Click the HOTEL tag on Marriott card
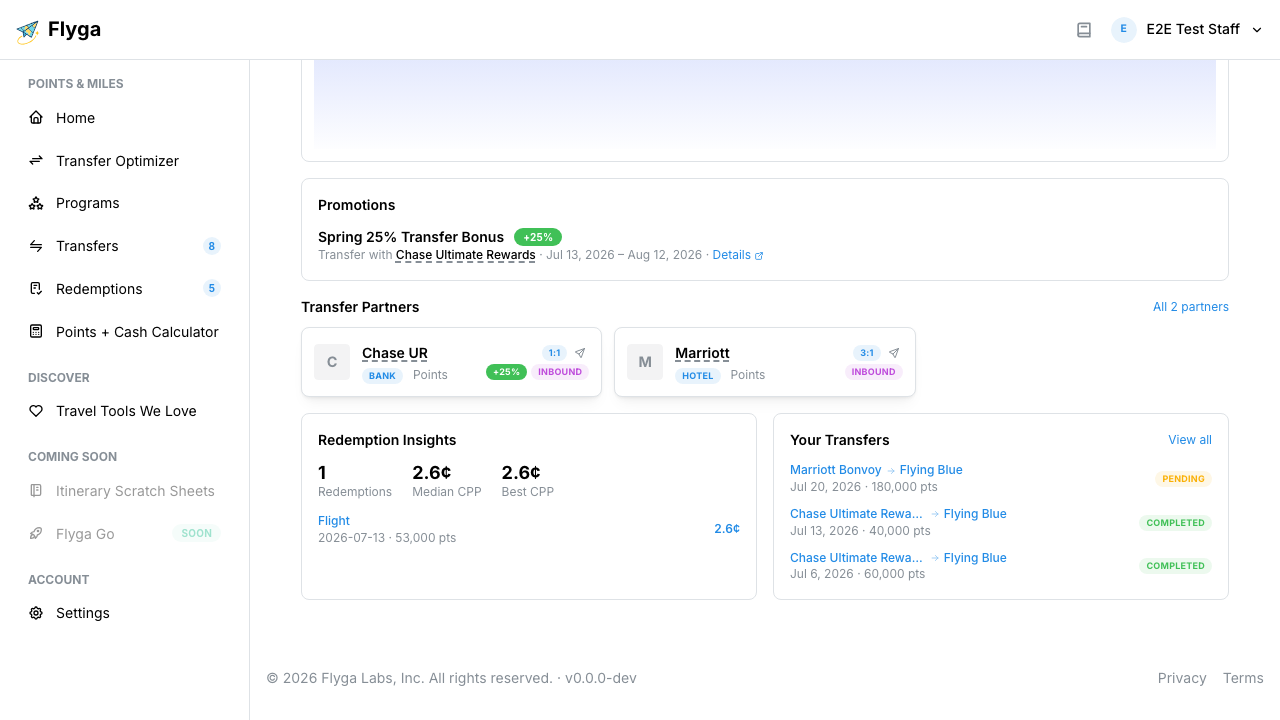 pos(698,376)
